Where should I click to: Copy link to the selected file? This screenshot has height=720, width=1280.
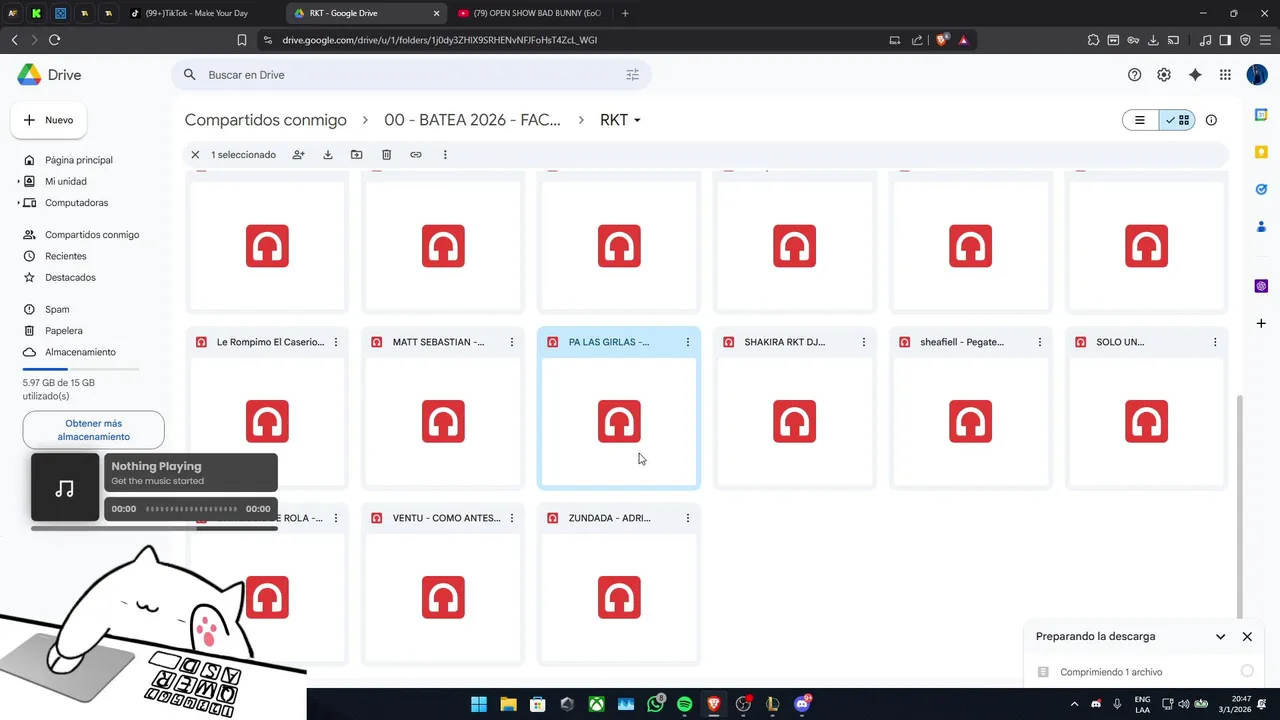click(x=416, y=155)
